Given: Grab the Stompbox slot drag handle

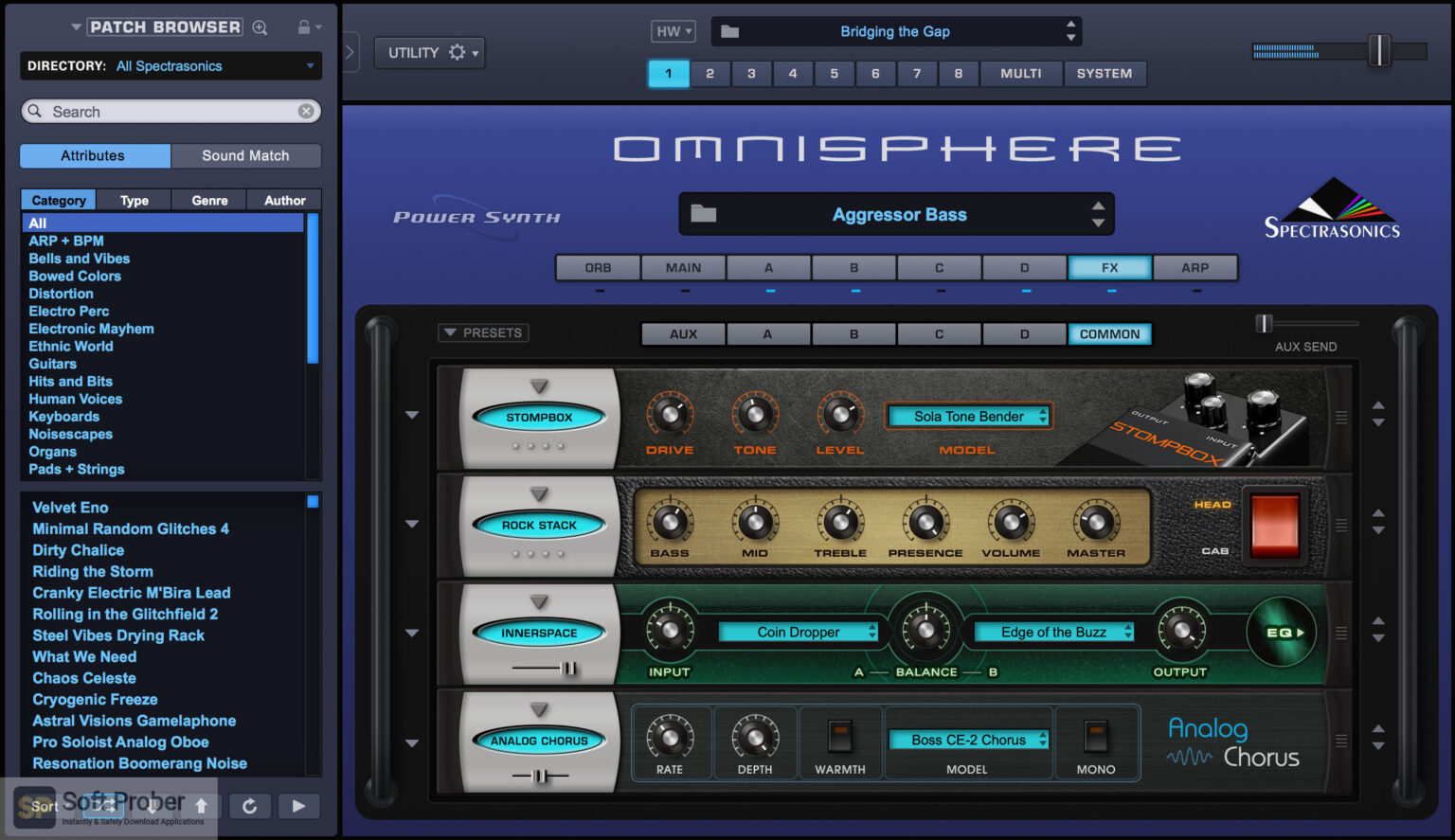Looking at the screenshot, I should pyautogui.click(x=1341, y=418).
